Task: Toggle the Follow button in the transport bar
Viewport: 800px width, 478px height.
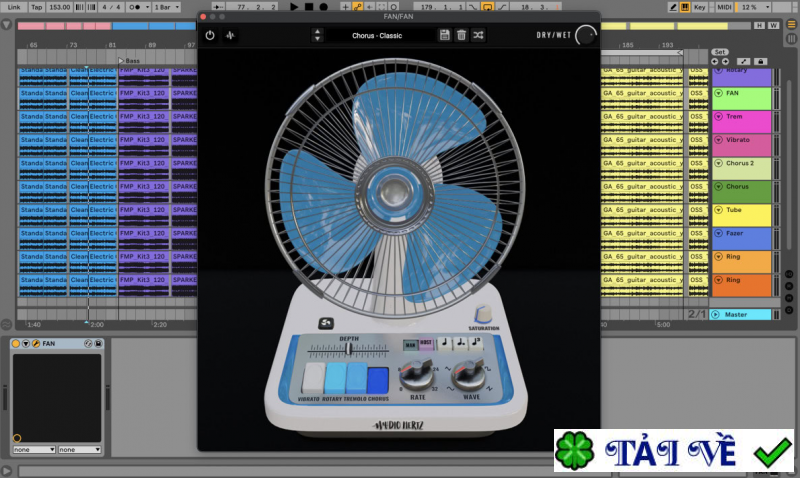Action: click(219, 7)
